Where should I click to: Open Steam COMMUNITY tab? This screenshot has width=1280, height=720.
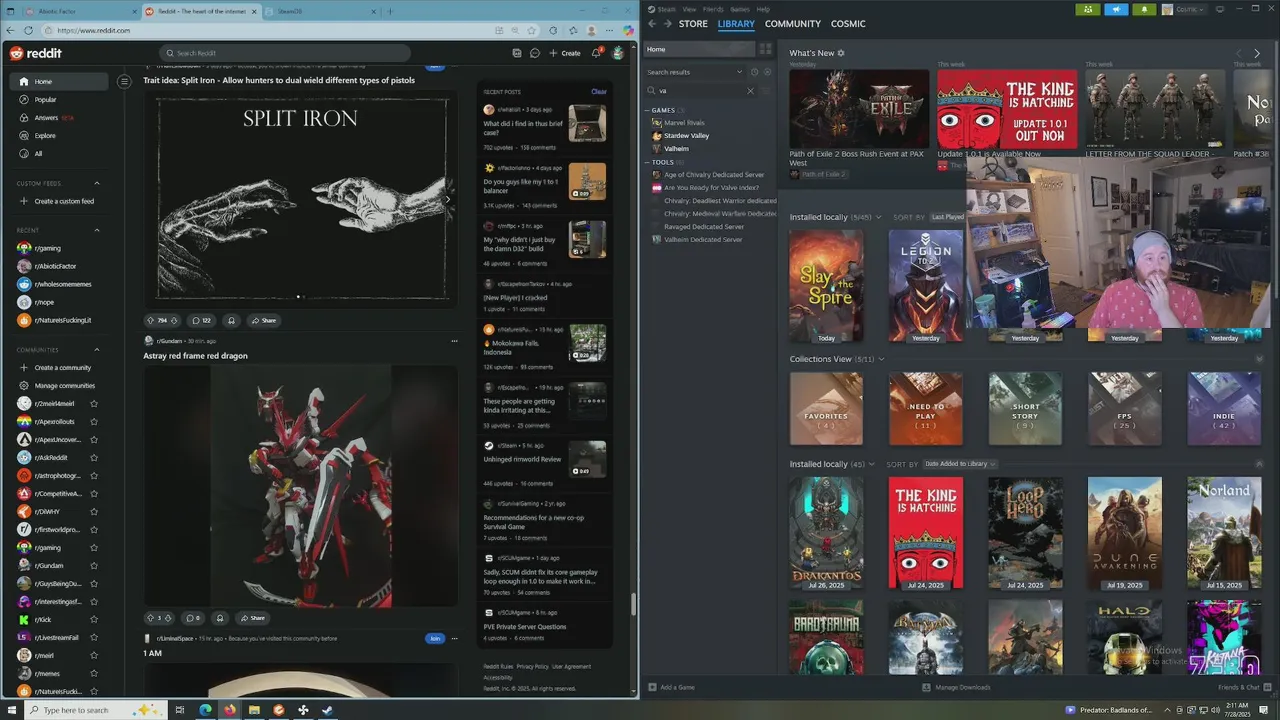793,23
